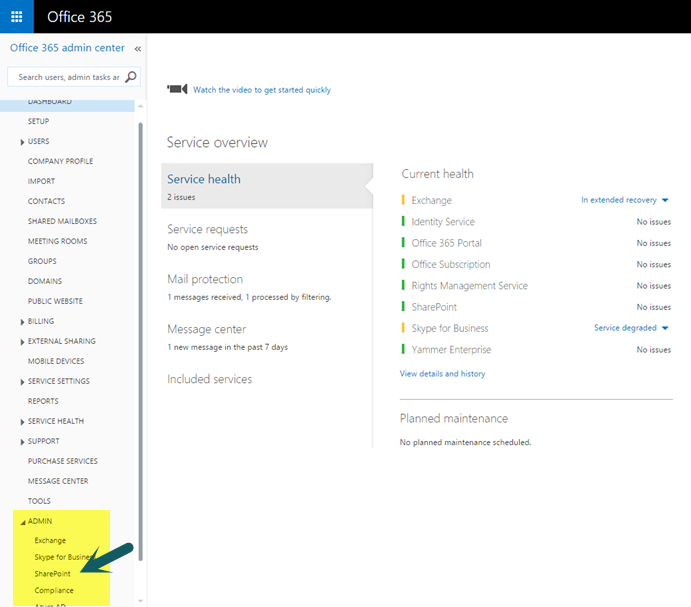Screen dimensions: 691x607
Task: Open Skype for Business status dropdown
Action: [x=665, y=328]
